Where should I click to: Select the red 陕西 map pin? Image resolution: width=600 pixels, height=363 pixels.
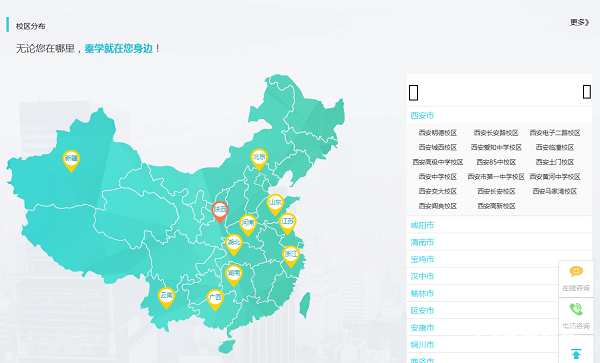tap(220, 212)
